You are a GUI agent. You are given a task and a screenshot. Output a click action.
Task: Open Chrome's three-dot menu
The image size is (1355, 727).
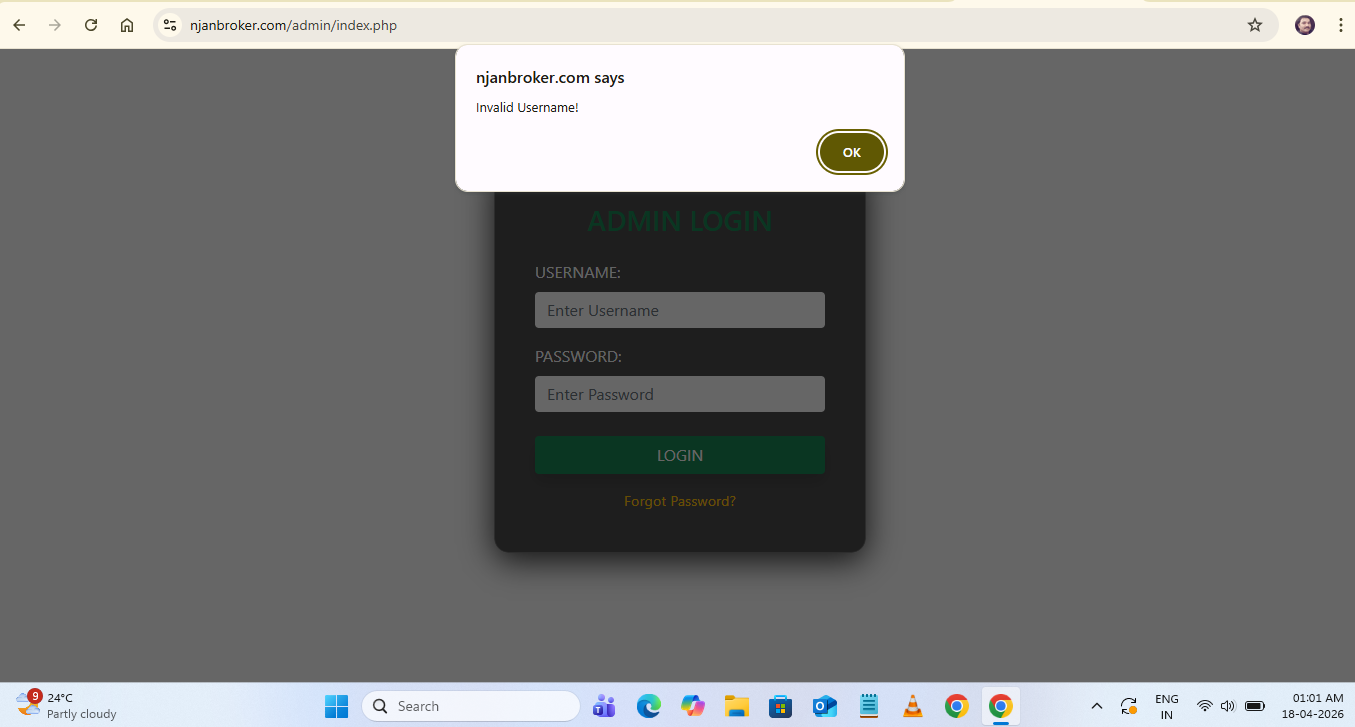click(x=1340, y=25)
